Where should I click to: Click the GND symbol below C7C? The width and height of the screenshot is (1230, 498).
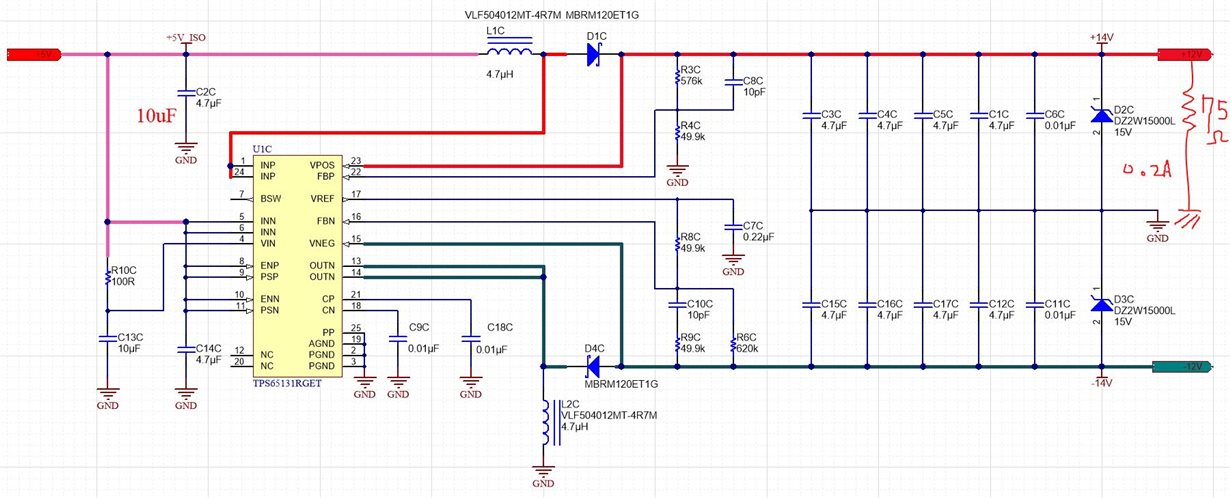734,263
